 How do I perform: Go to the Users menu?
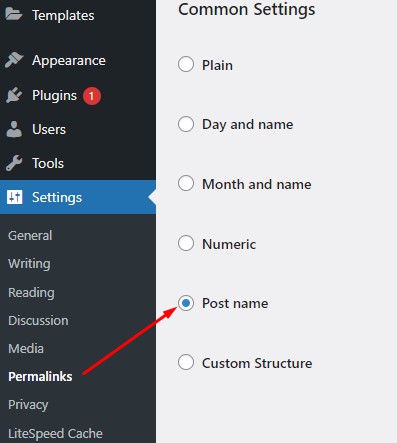(x=49, y=129)
